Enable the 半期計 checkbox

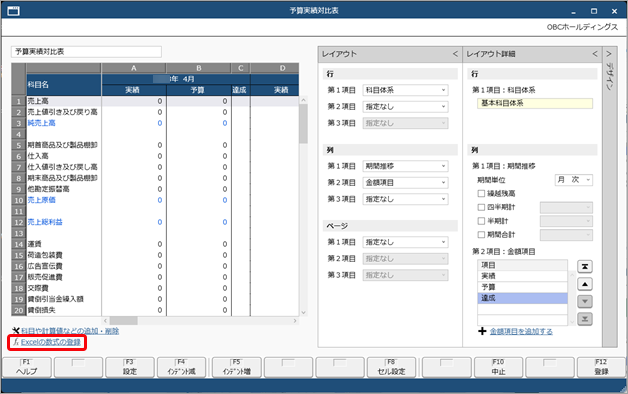pos(481,221)
